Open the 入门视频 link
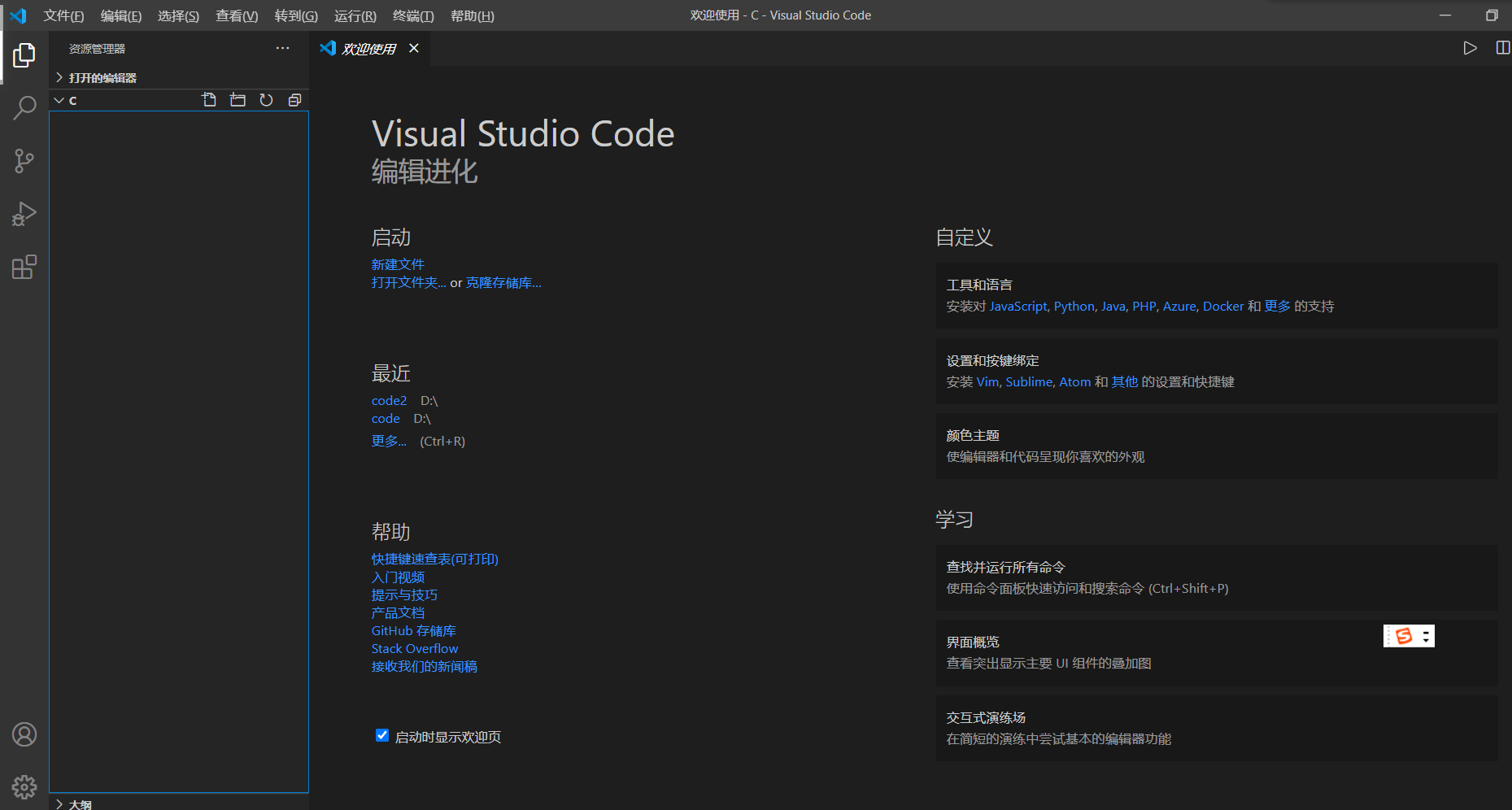The width and height of the screenshot is (1512, 810). pos(398,577)
